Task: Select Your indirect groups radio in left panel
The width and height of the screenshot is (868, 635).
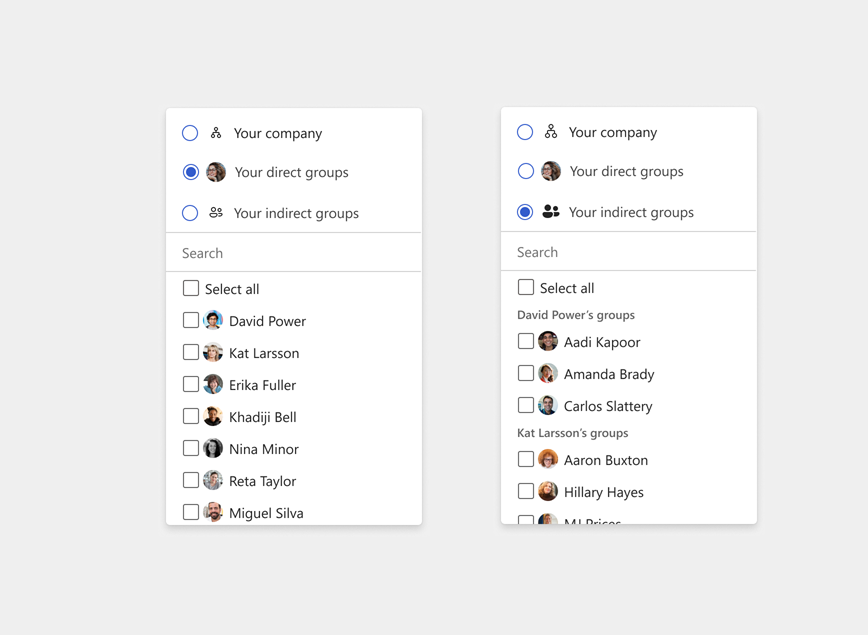Action: [x=190, y=213]
